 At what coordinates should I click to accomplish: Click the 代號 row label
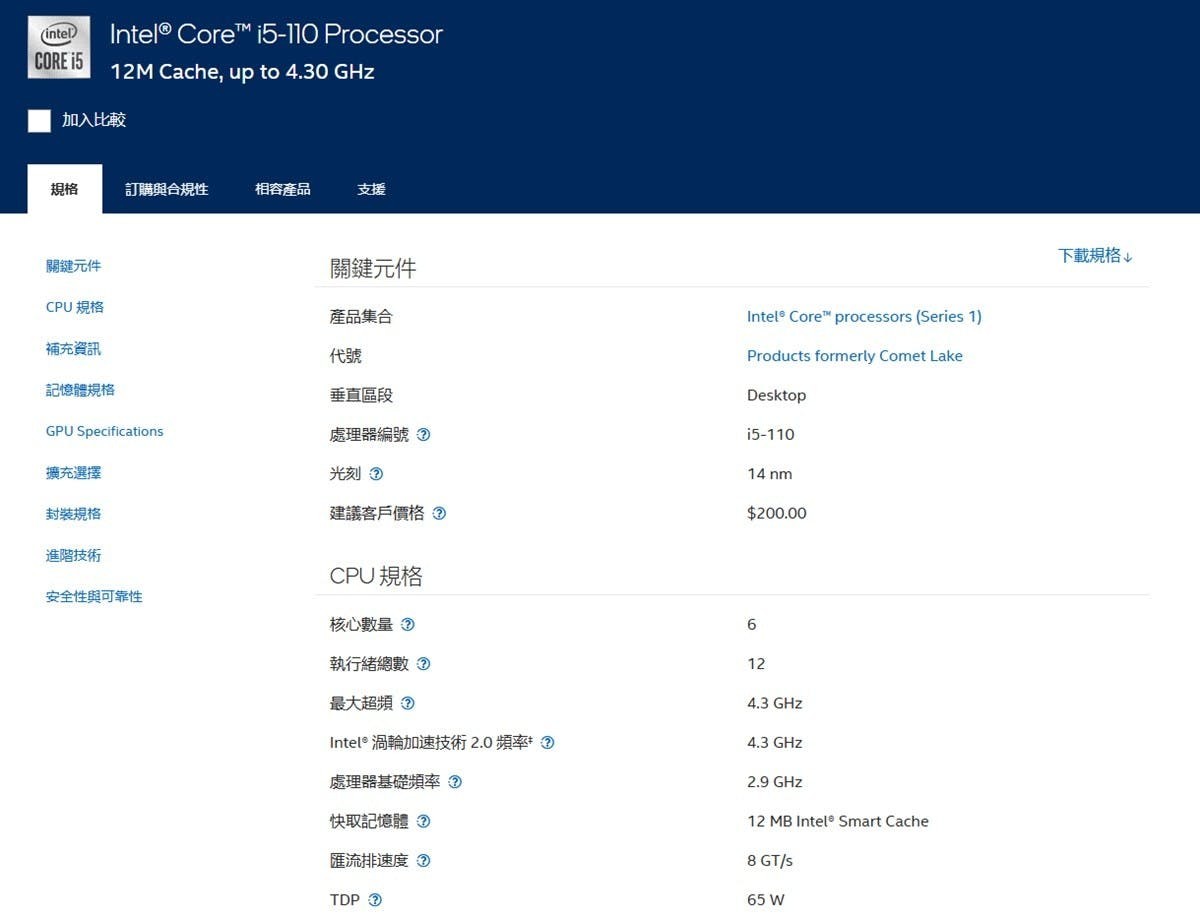(346, 356)
